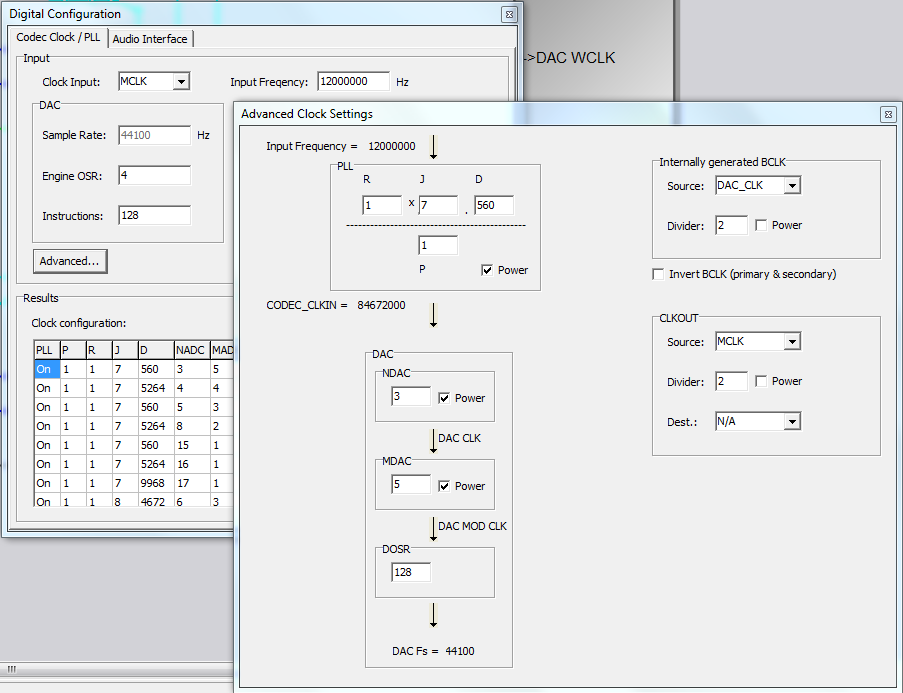Click the horizontal scrollbar at bottom left
Screen dimensions: 903x693
tap(117, 669)
